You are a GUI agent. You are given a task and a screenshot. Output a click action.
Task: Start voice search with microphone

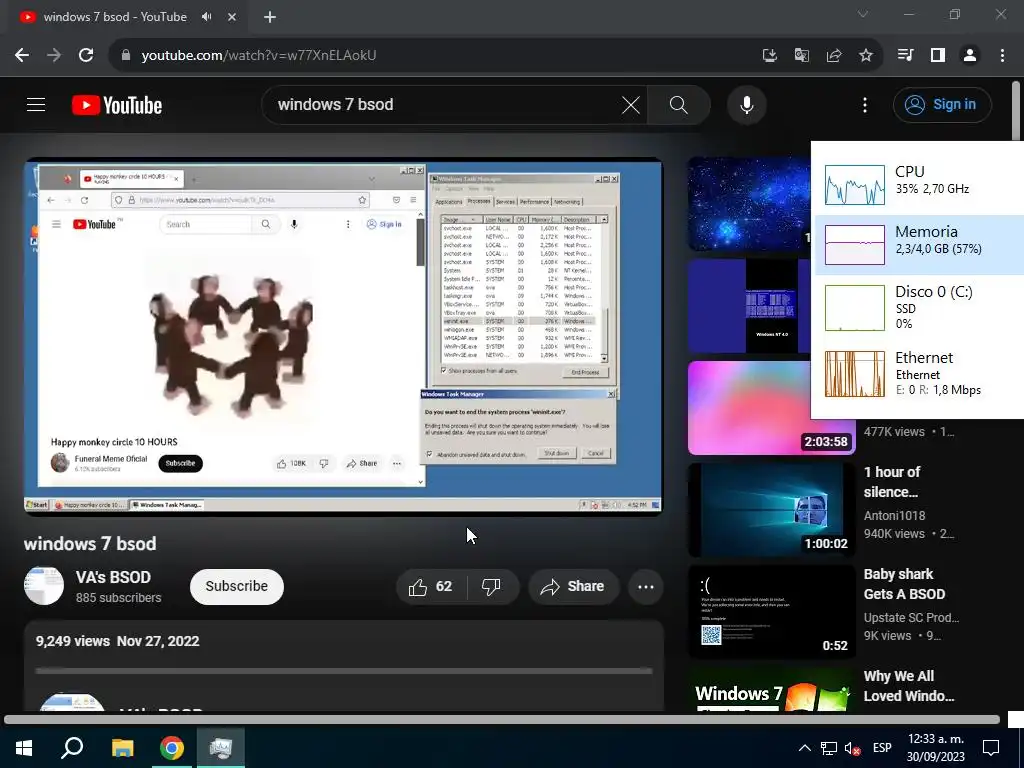click(746, 104)
